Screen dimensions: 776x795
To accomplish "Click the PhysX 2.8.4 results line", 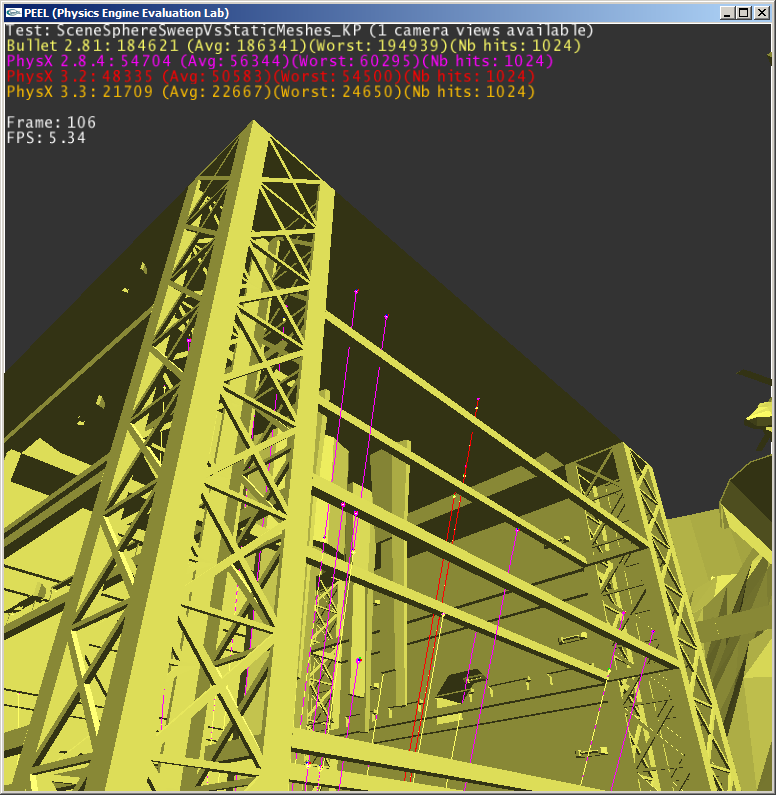I will [x=280, y=61].
